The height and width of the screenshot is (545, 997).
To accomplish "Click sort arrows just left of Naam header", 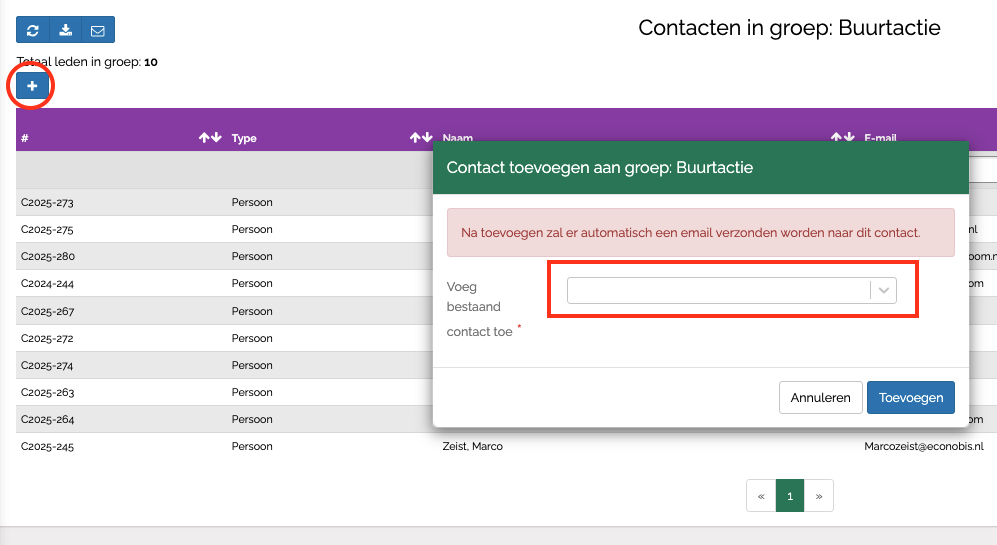I will tap(421, 138).
